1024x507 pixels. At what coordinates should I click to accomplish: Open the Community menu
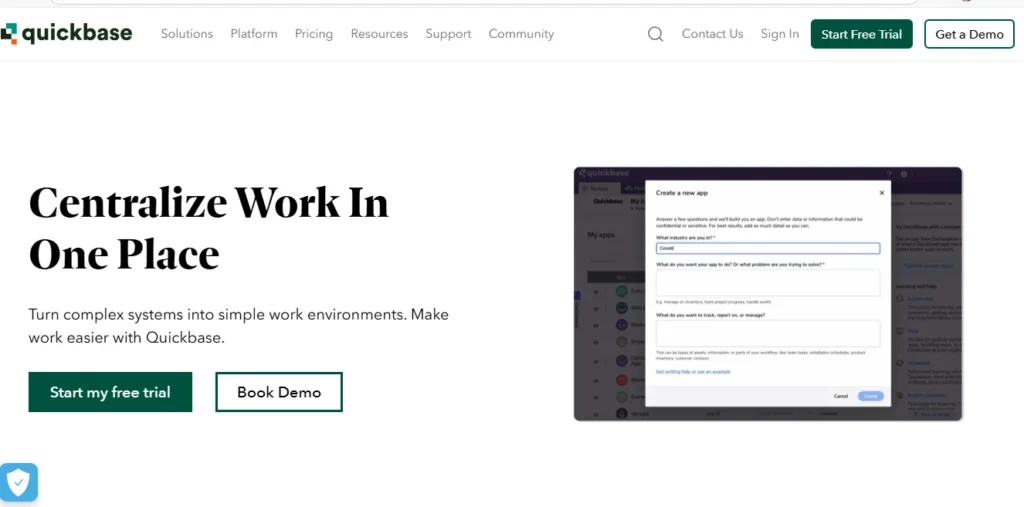(521, 34)
